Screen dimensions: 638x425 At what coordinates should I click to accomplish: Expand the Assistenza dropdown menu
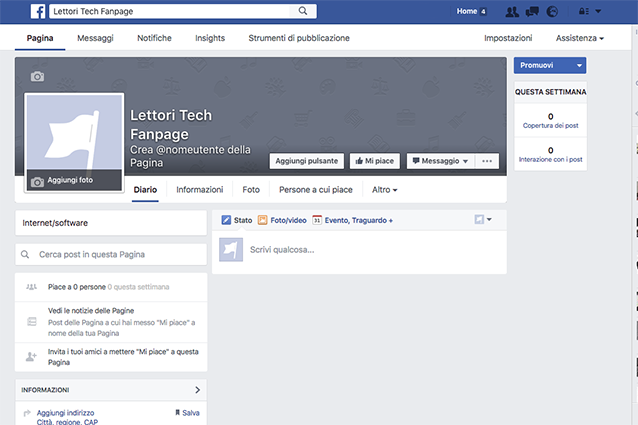point(580,38)
